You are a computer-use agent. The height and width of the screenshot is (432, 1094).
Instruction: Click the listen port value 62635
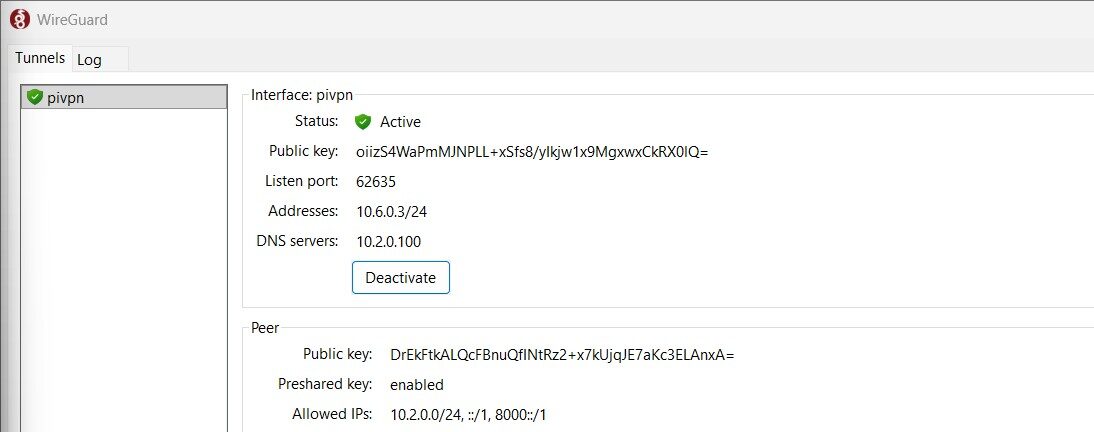(x=376, y=182)
